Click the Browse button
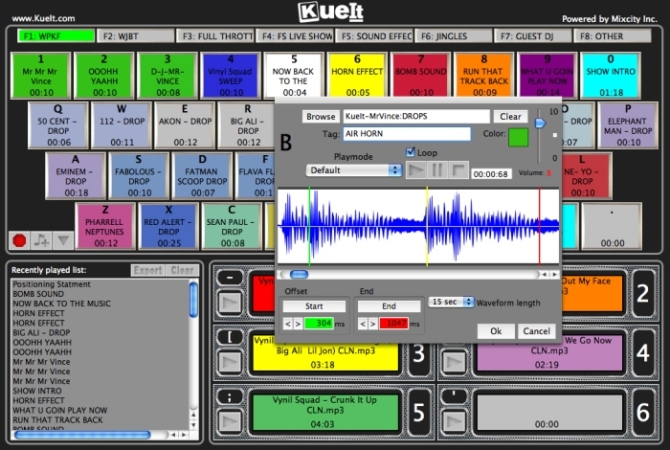Viewport: 670px width, 450px height. [x=321, y=116]
